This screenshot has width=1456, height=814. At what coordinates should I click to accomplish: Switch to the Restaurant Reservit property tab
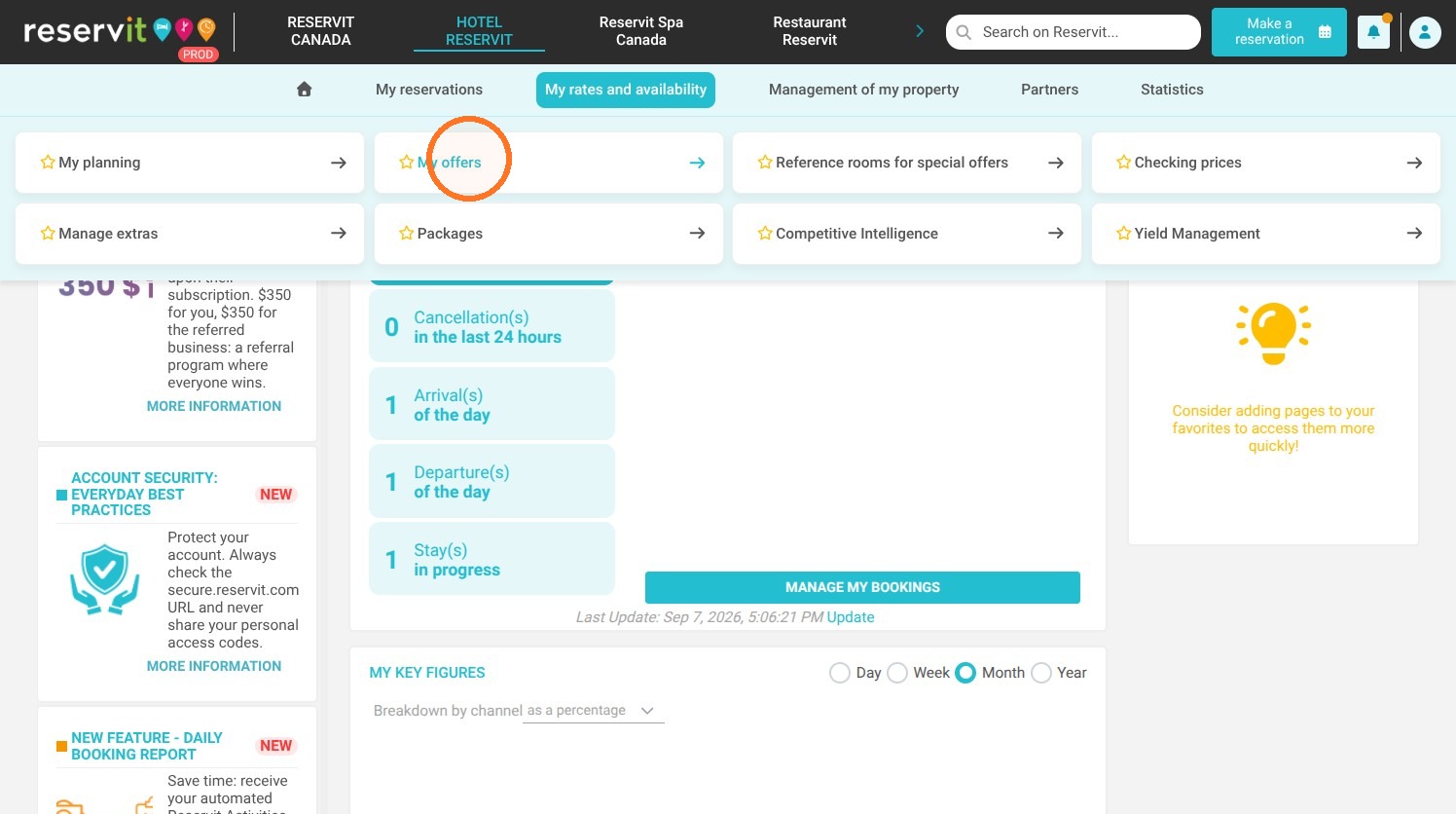(x=810, y=31)
